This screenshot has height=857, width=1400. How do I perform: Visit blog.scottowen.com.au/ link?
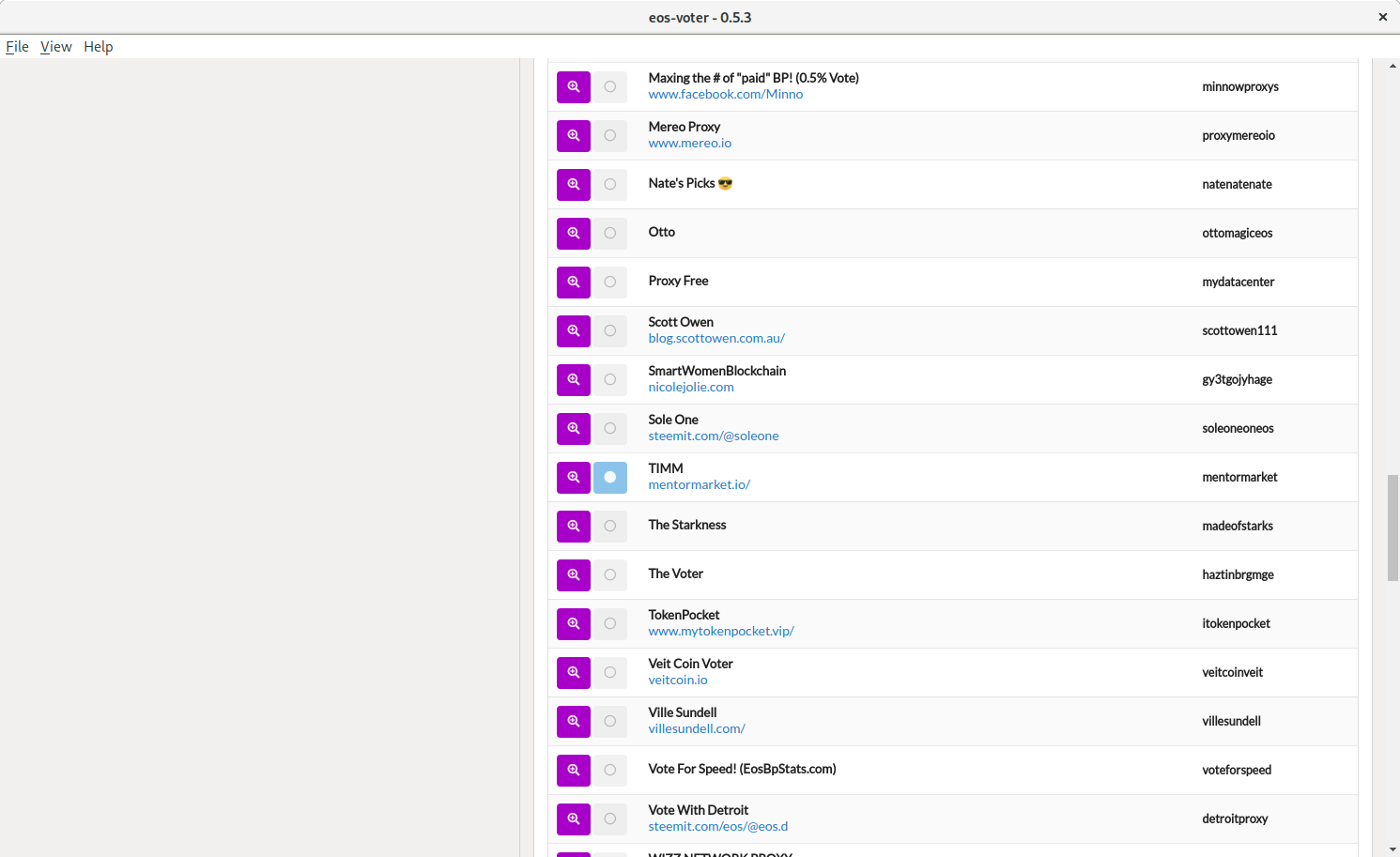pyautogui.click(x=715, y=339)
